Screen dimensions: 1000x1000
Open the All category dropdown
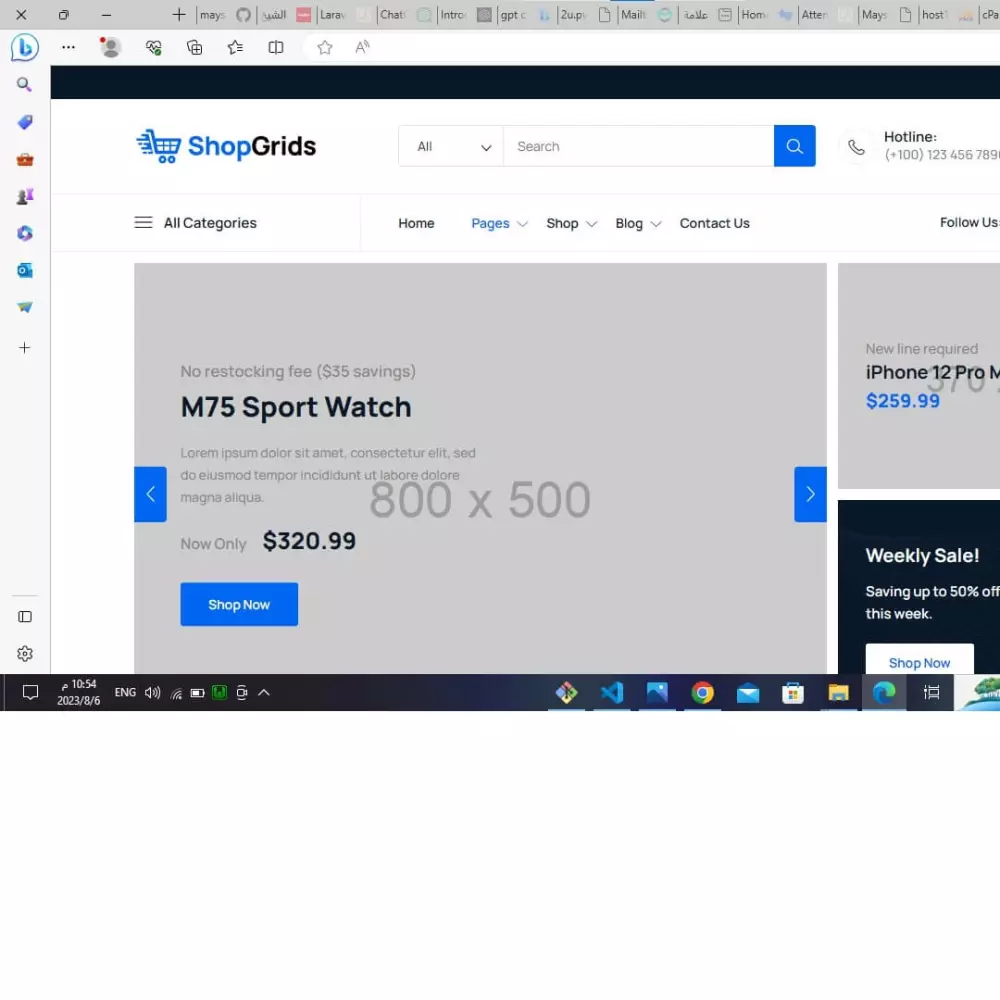click(x=451, y=147)
